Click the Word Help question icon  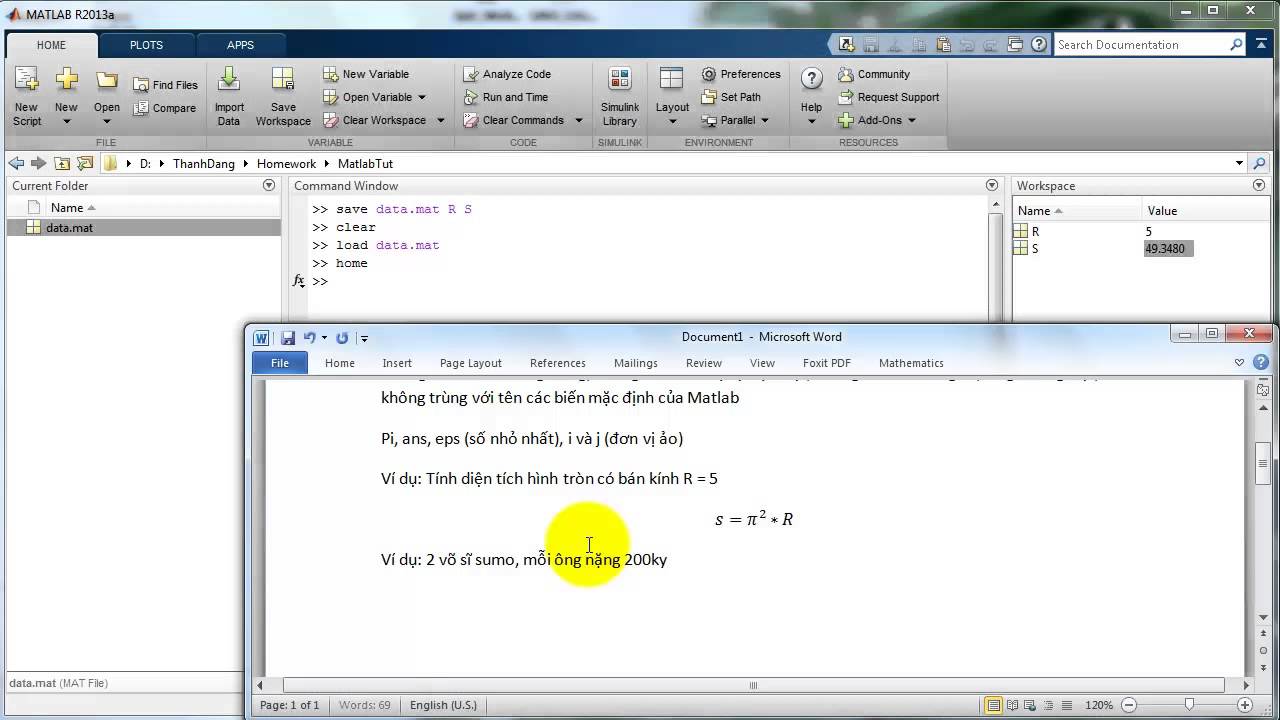1261,362
